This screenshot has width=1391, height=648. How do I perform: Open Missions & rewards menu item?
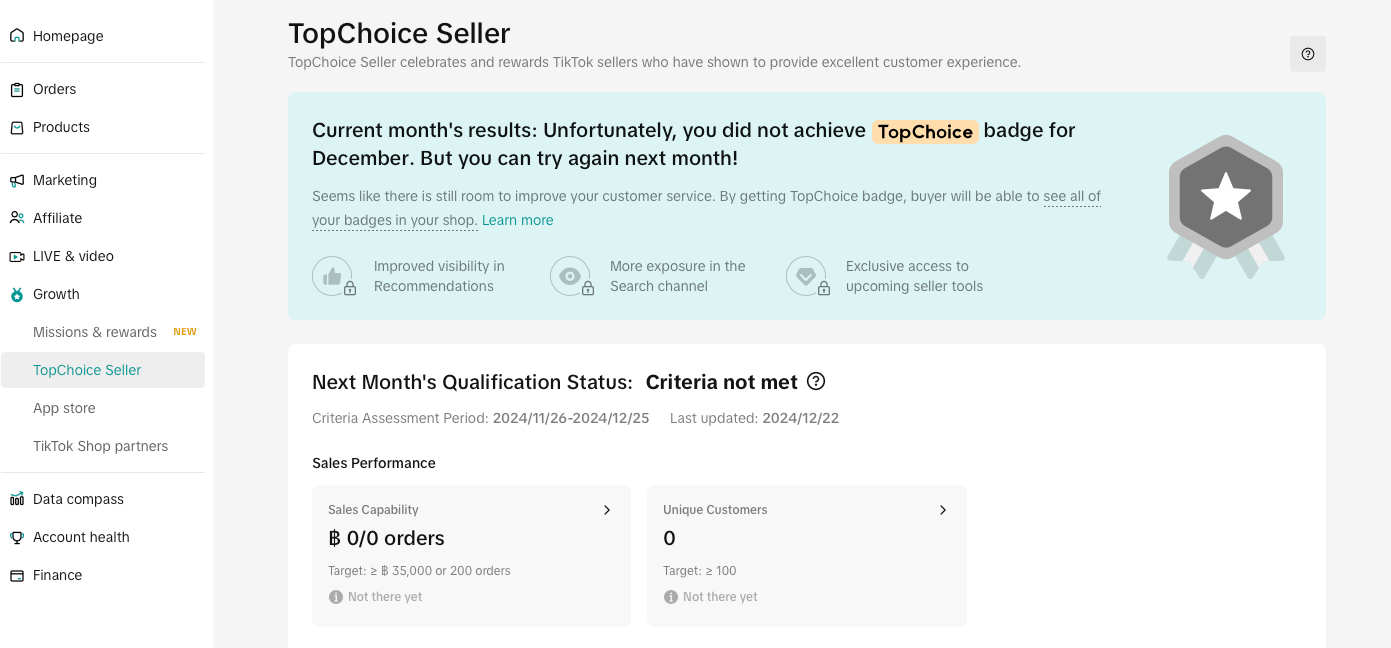(95, 332)
